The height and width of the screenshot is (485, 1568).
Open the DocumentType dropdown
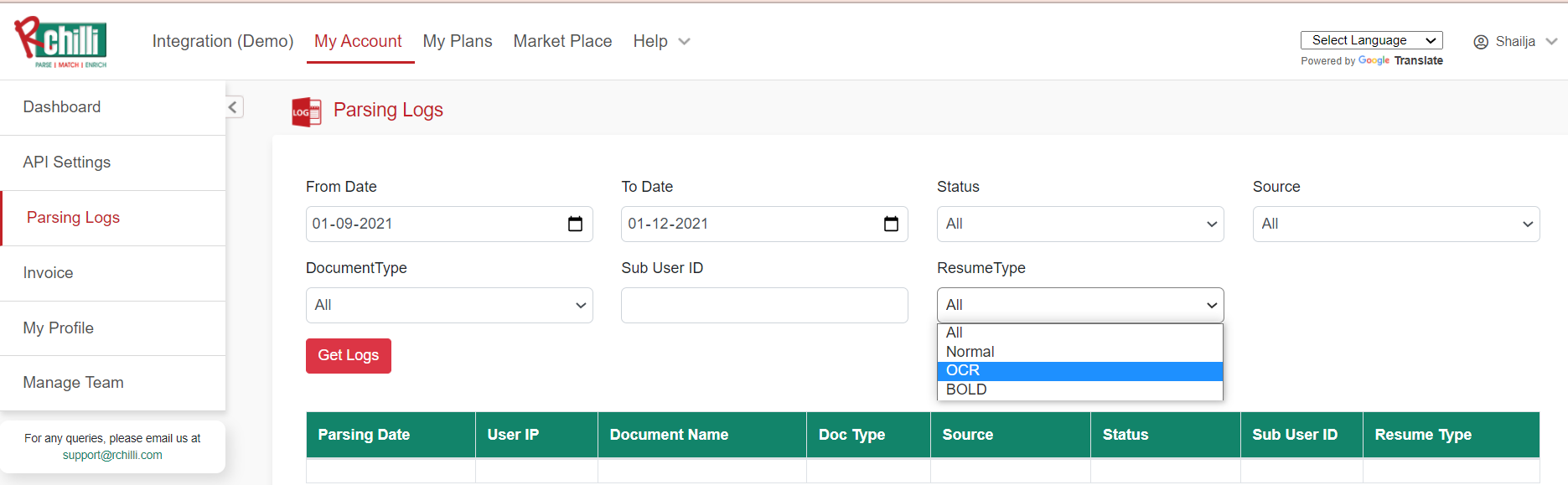(x=449, y=305)
